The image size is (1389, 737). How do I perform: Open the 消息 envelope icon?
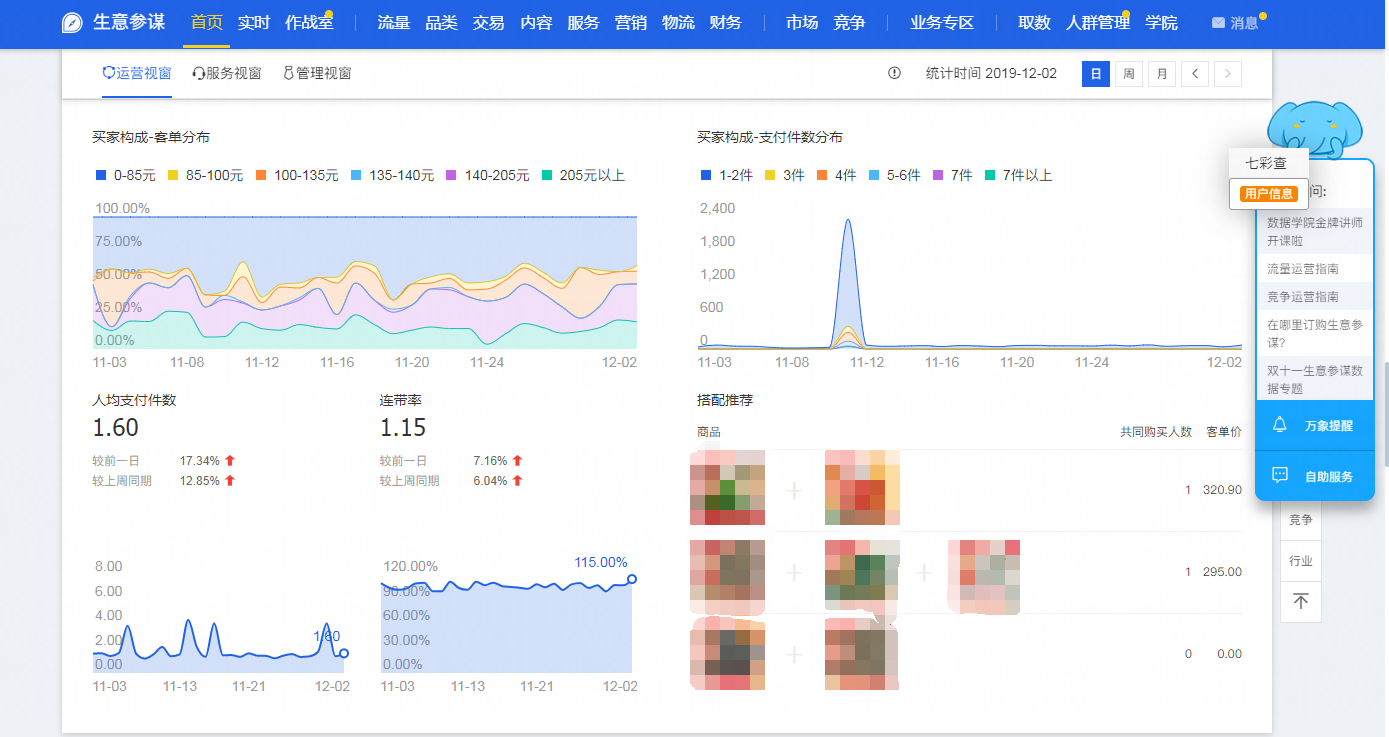(1218, 23)
